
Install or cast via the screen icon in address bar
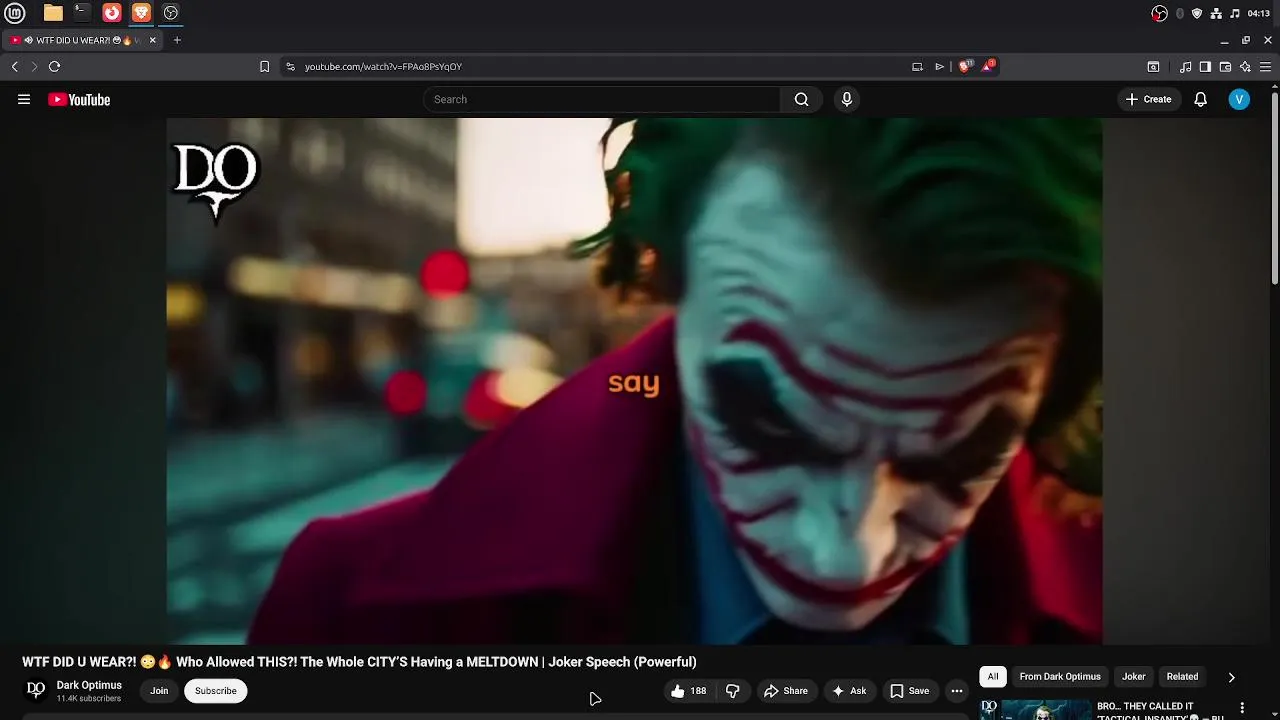point(917,66)
